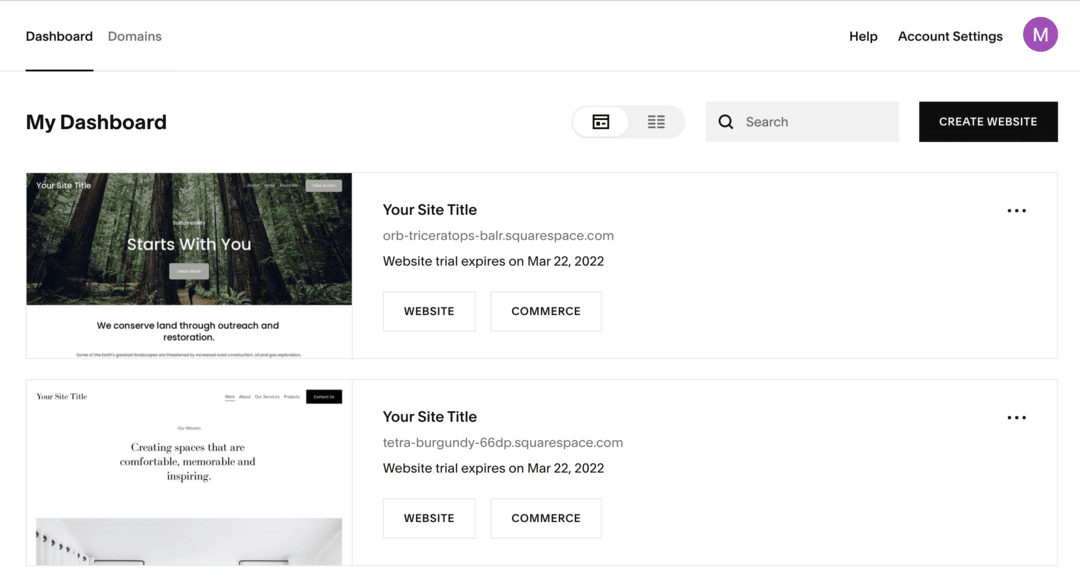Select the Dashboard tab

click(59, 36)
